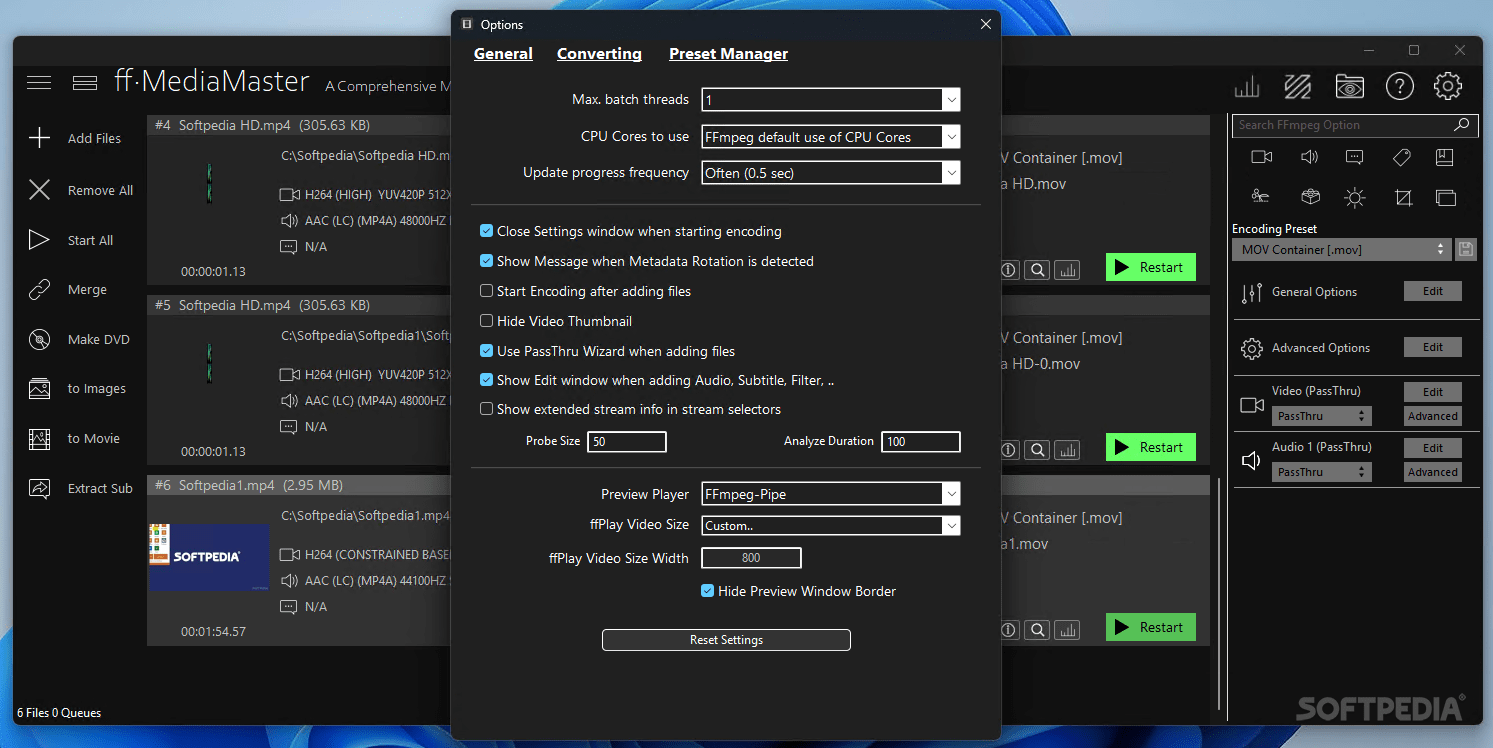Enable Start Encoding after adding files
This screenshot has height=748, width=1493.
tap(487, 291)
